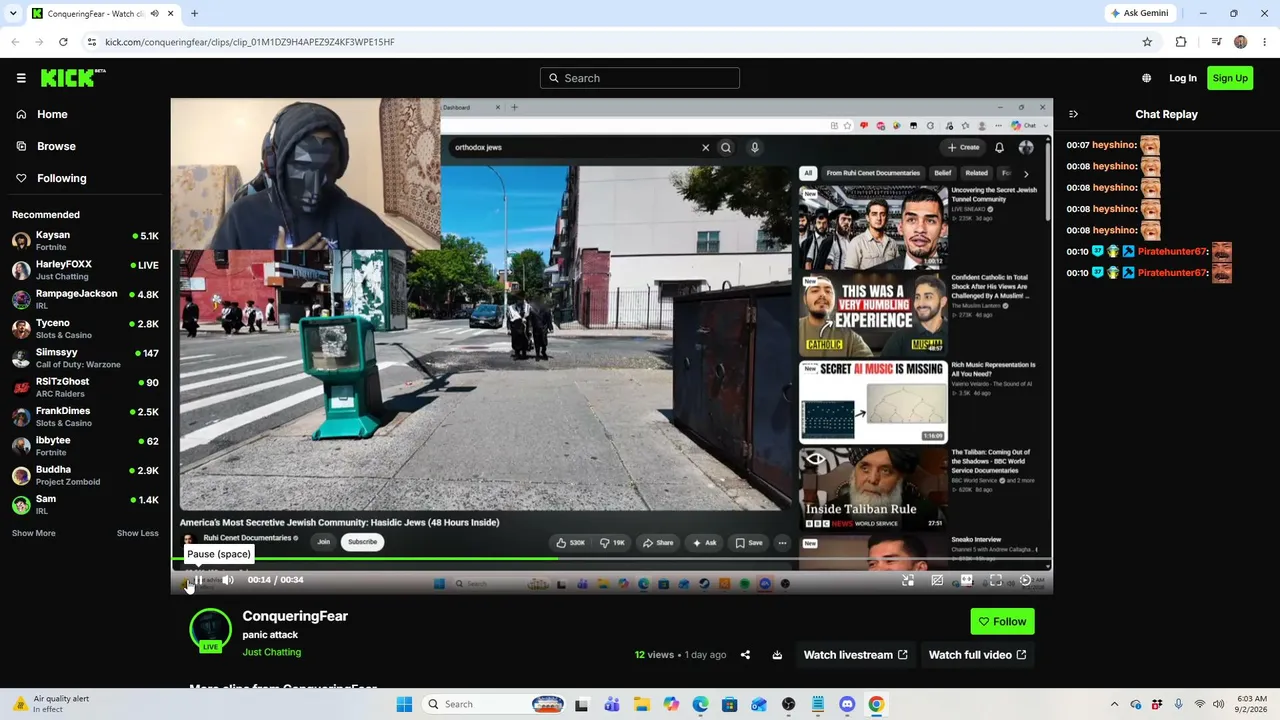Screen dimensions: 1280x720
Task: Select Slimssyy's Warzone channel
Action: (85, 358)
